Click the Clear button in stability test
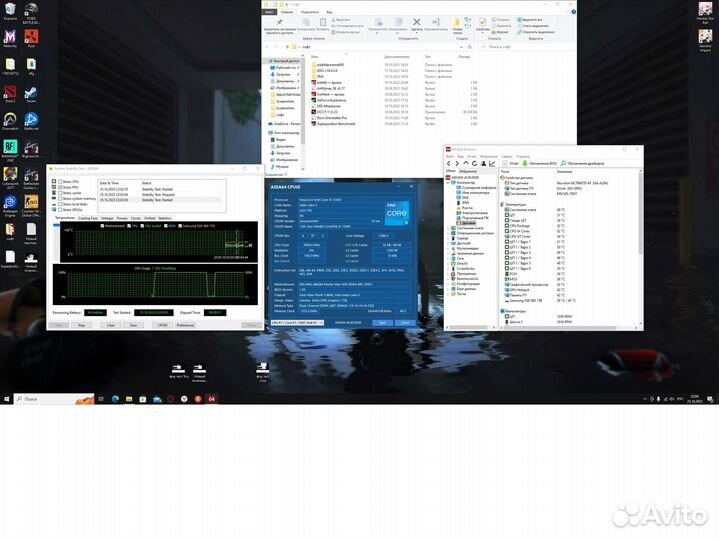Image resolution: width=719 pixels, height=540 pixels. (111, 325)
